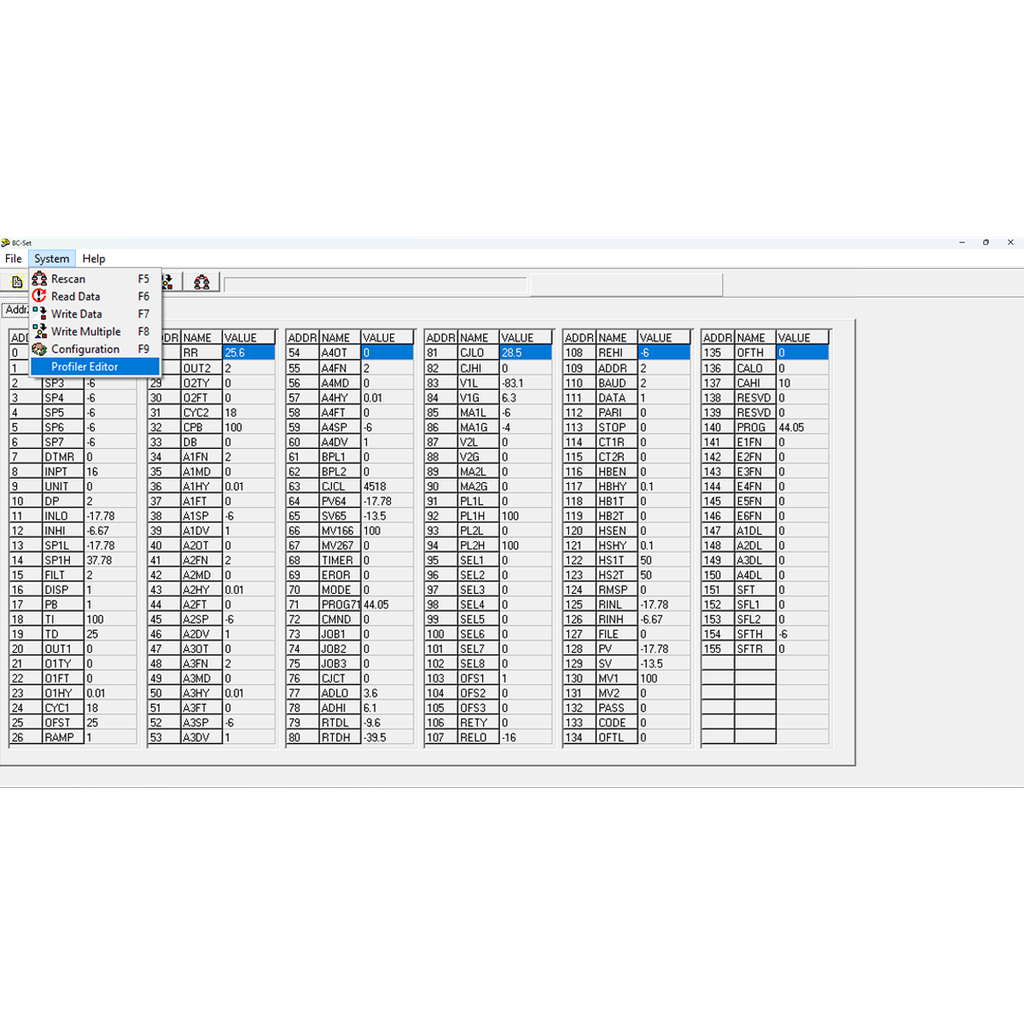Open the Help menu
The height and width of the screenshot is (1024, 1024).
[x=93, y=258]
